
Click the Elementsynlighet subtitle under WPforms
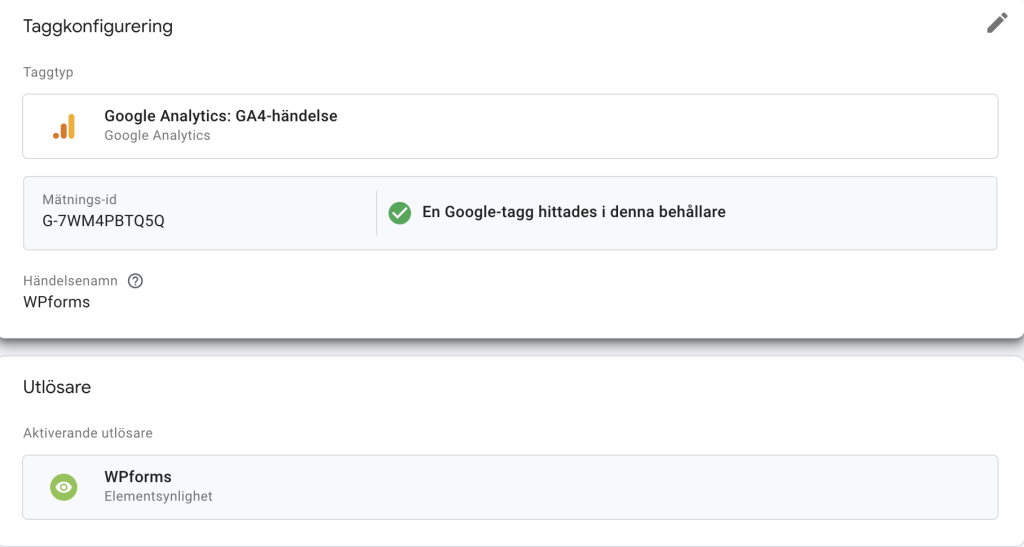[x=158, y=496]
